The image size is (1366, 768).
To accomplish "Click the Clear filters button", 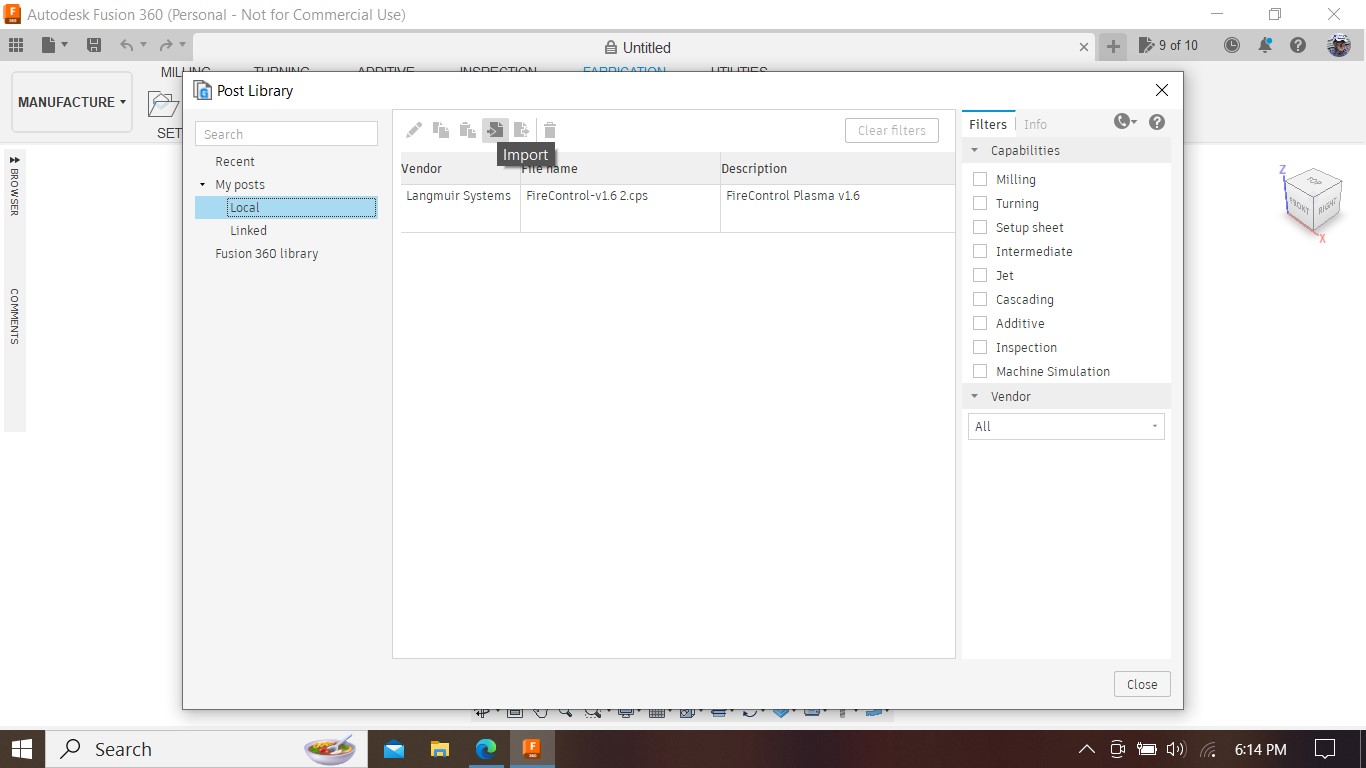I will coord(892,130).
